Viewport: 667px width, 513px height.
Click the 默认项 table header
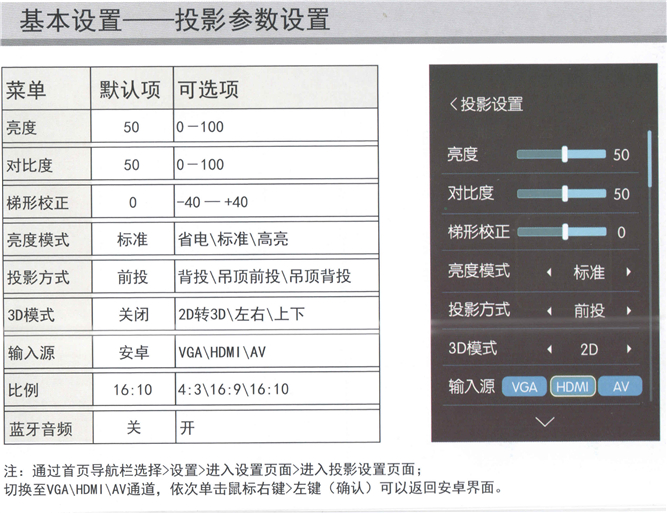(x=132, y=88)
